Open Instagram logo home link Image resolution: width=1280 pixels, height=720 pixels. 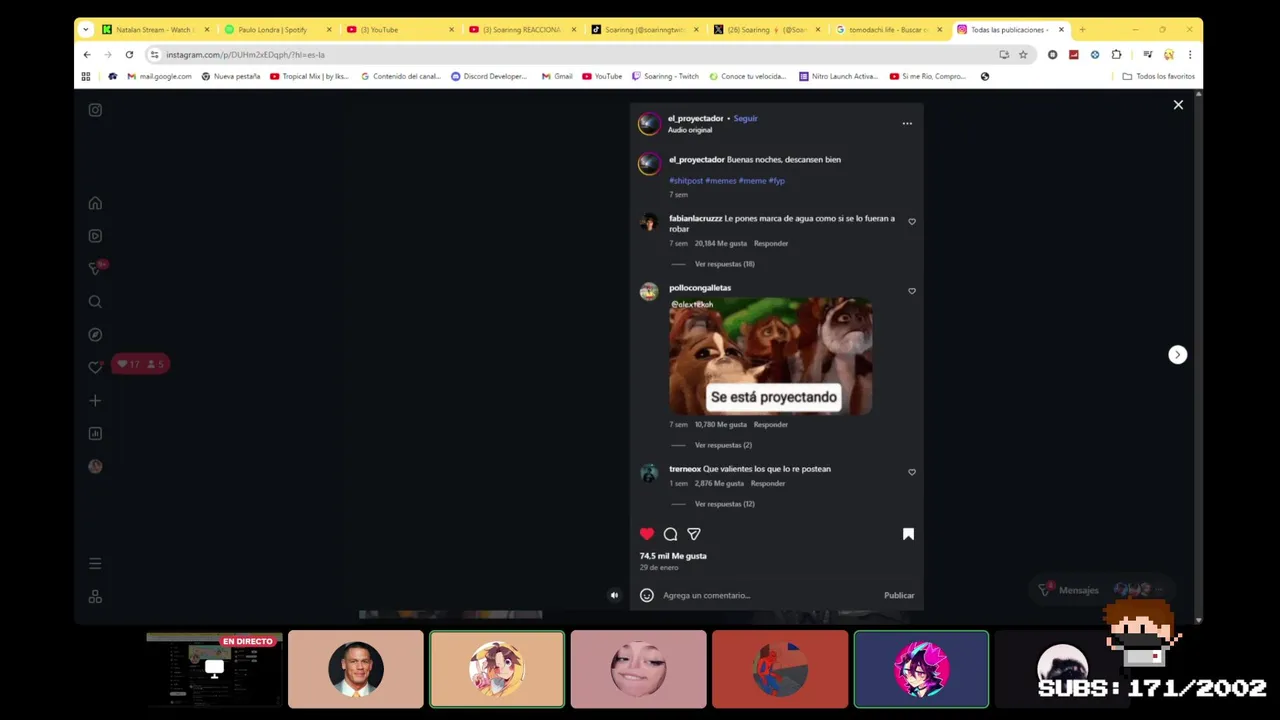[x=95, y=110]
